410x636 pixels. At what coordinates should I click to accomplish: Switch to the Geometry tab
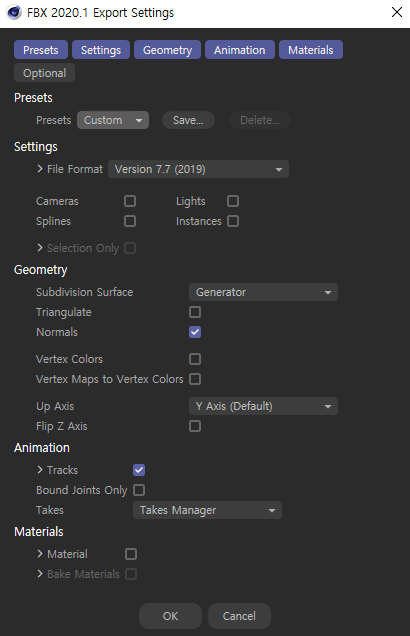point(167,50)
